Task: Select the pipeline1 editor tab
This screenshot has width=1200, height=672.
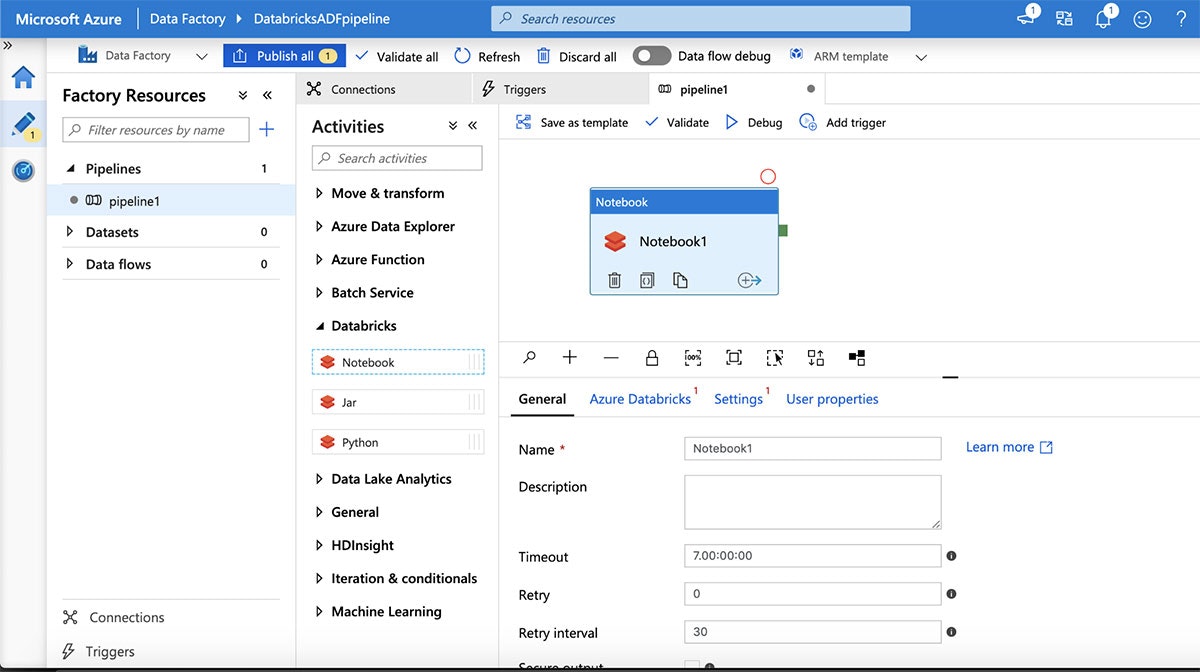Action: [738, 89]
